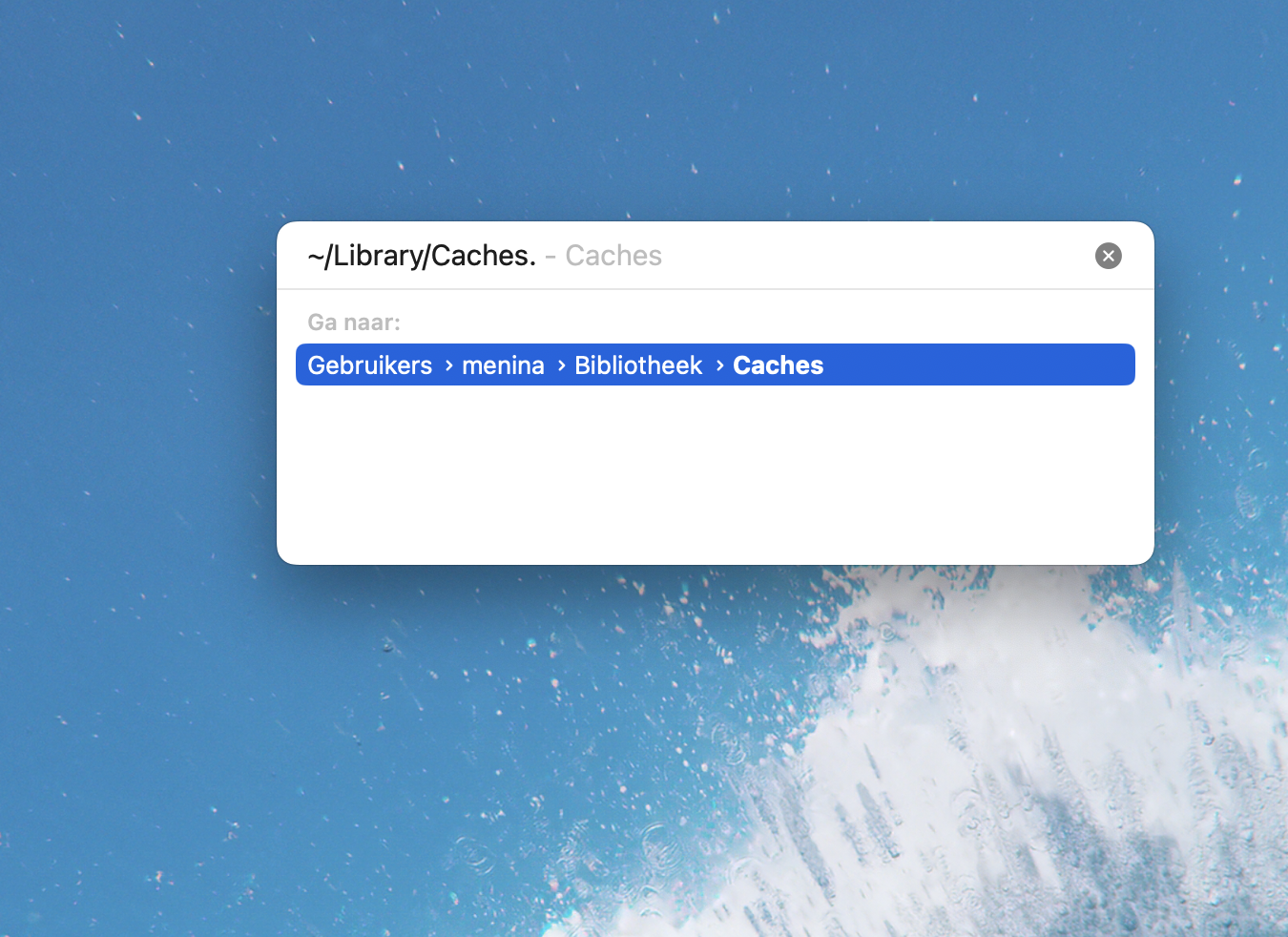Click the Gebruikers path segment
The image size is (1288, 937).
pos(369,365)
